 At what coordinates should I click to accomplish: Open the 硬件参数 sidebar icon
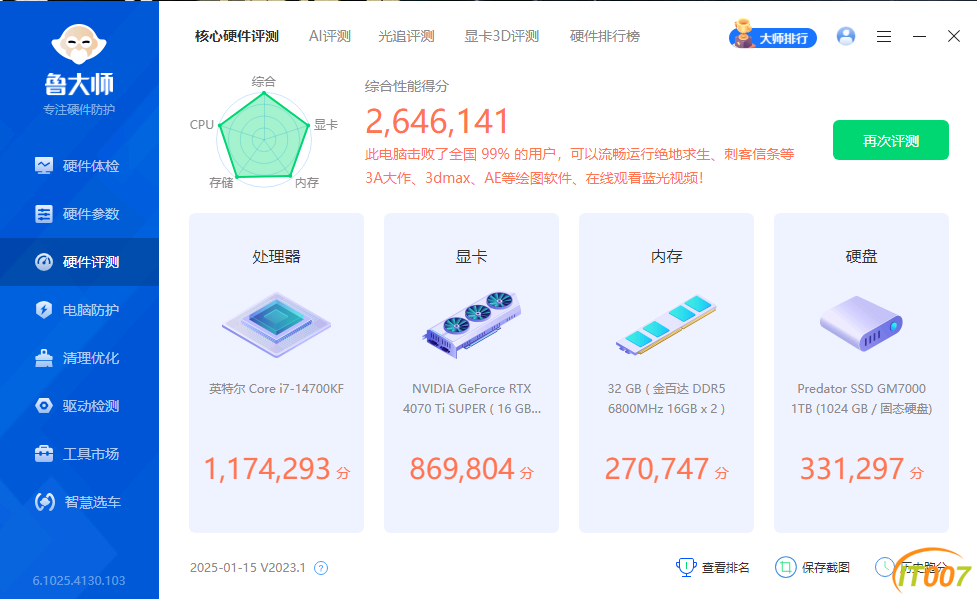(44, 214)
